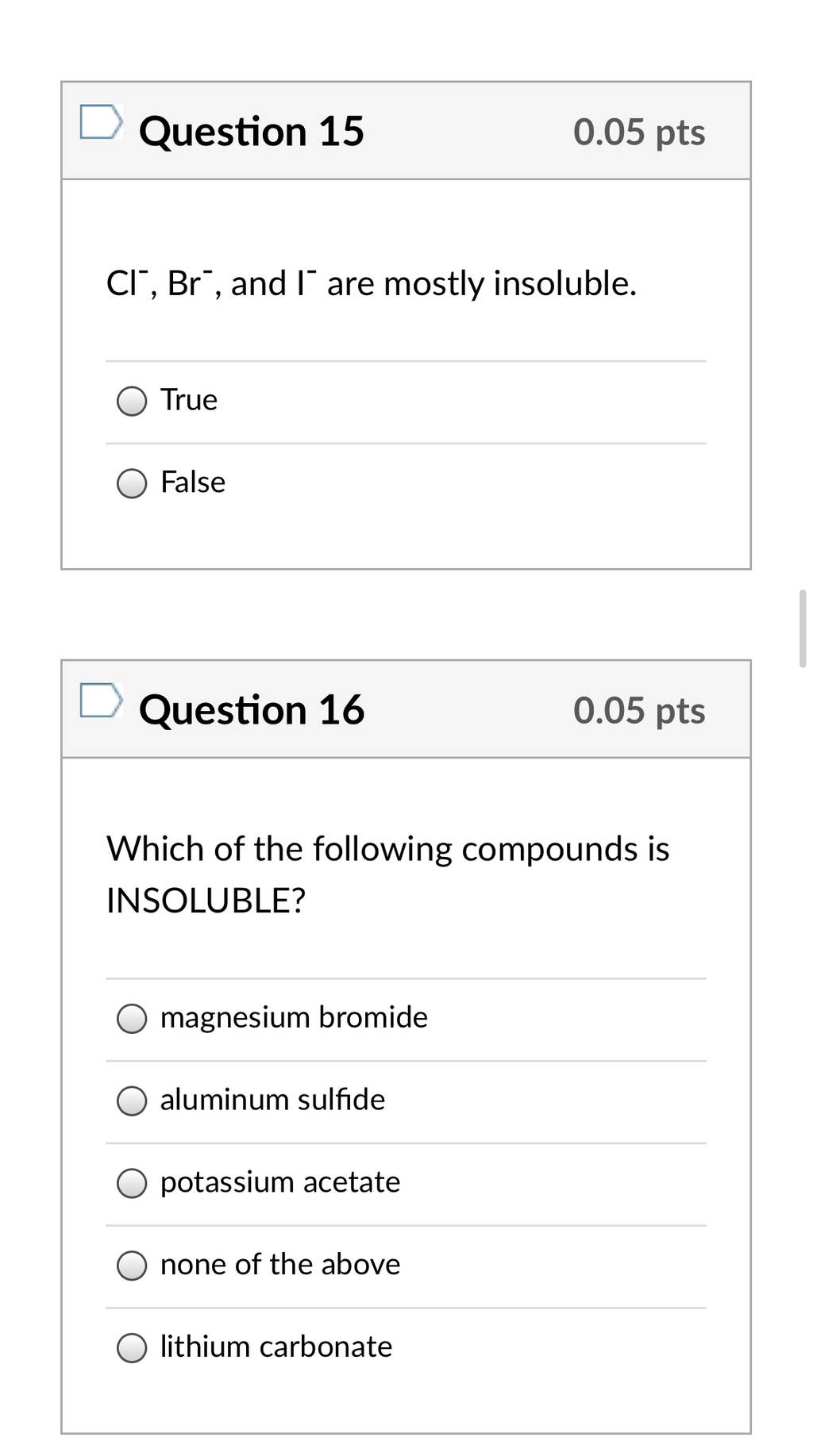Click the 'magnesium bromide' answer label

pos(294,1016)
